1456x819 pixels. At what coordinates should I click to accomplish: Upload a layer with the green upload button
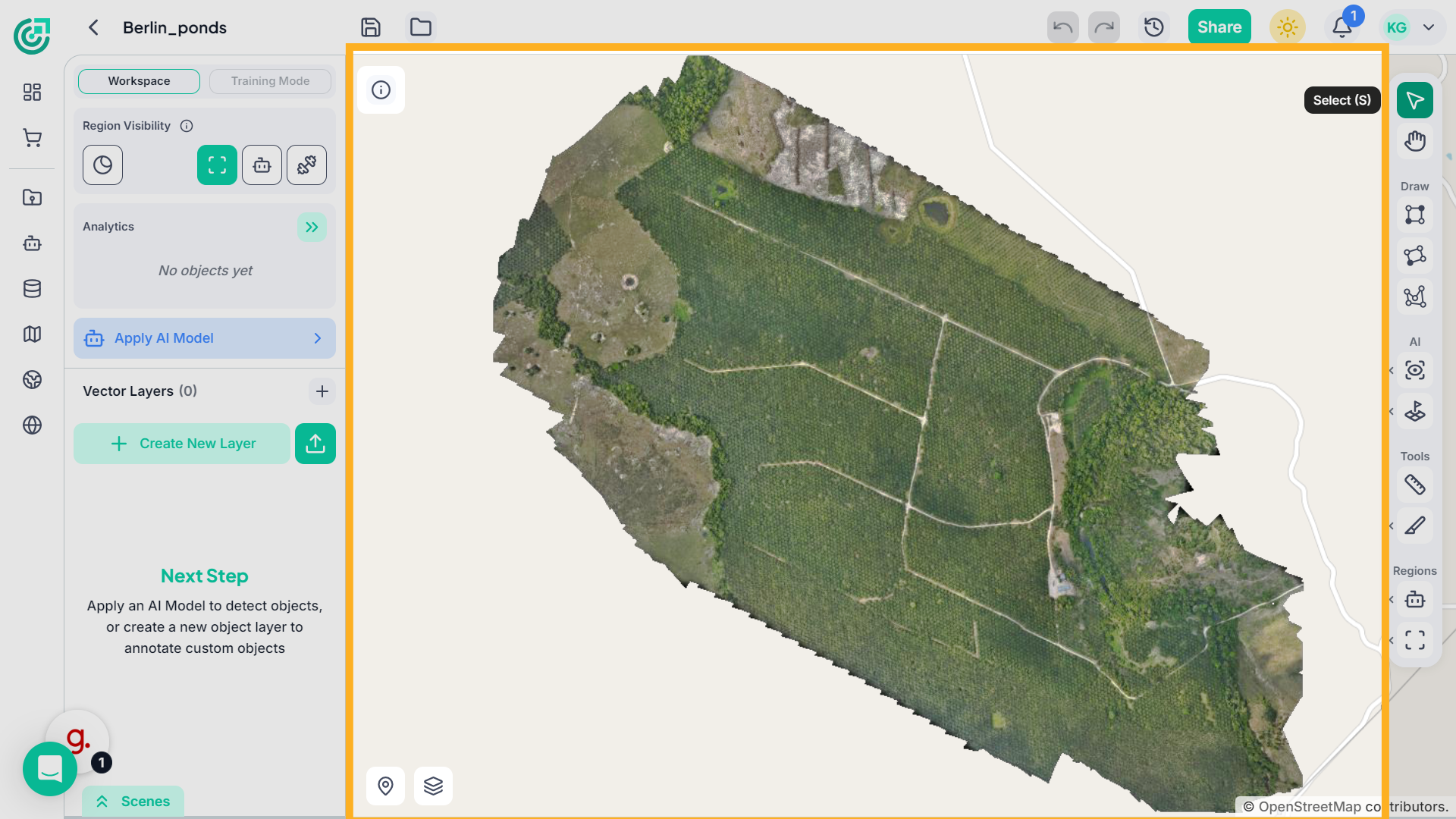pos(315,444)
